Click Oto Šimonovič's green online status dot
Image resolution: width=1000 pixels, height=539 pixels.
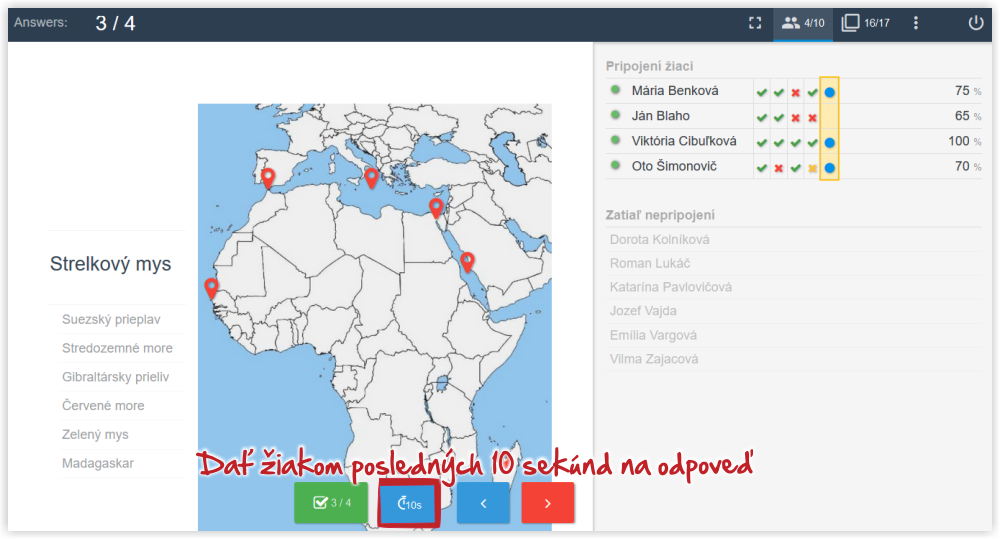[615, 166]
